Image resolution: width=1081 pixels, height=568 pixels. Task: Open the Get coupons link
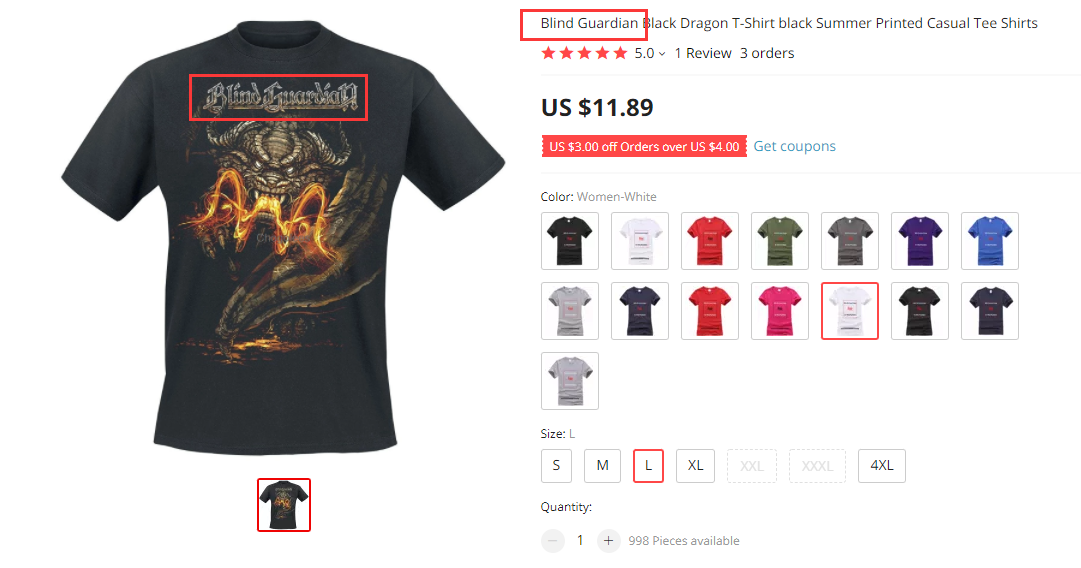pyautogui.click(x=794, y=146)
